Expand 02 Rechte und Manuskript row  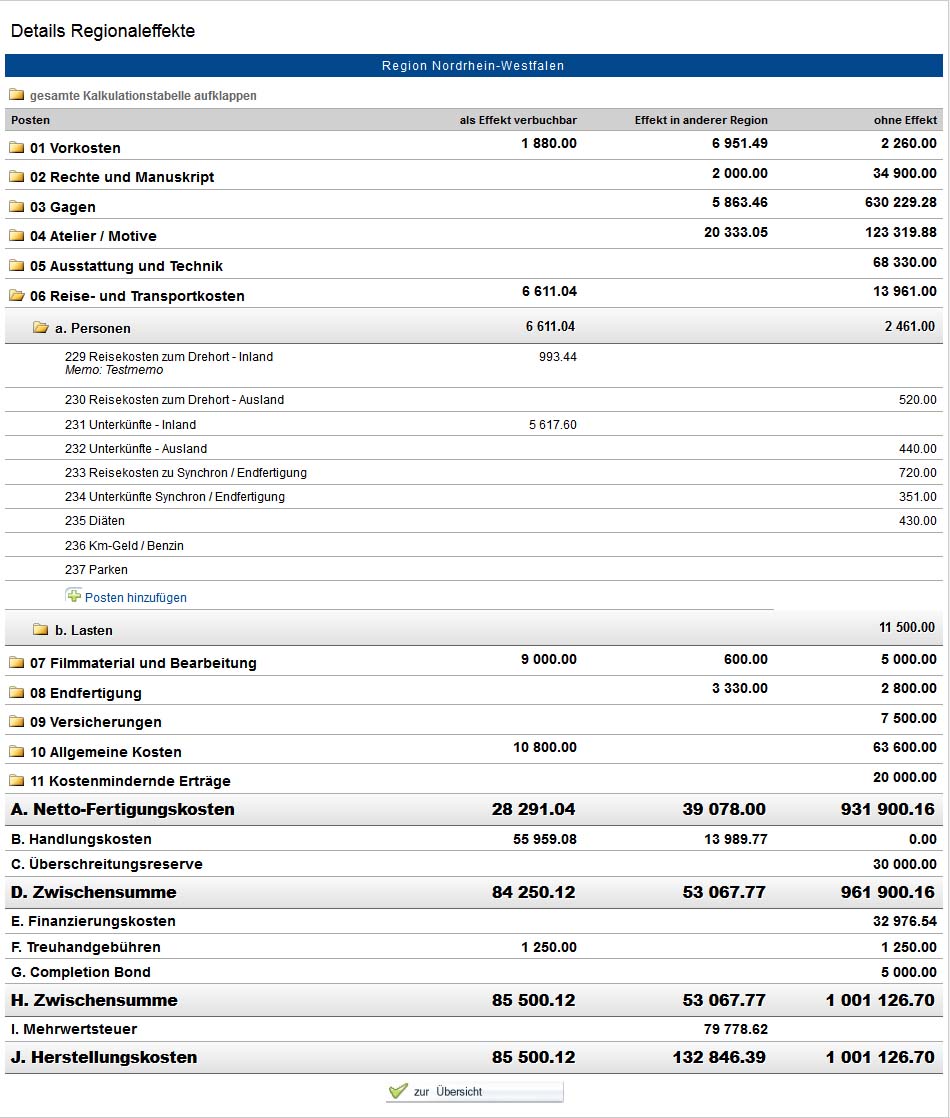click(122, 178)
